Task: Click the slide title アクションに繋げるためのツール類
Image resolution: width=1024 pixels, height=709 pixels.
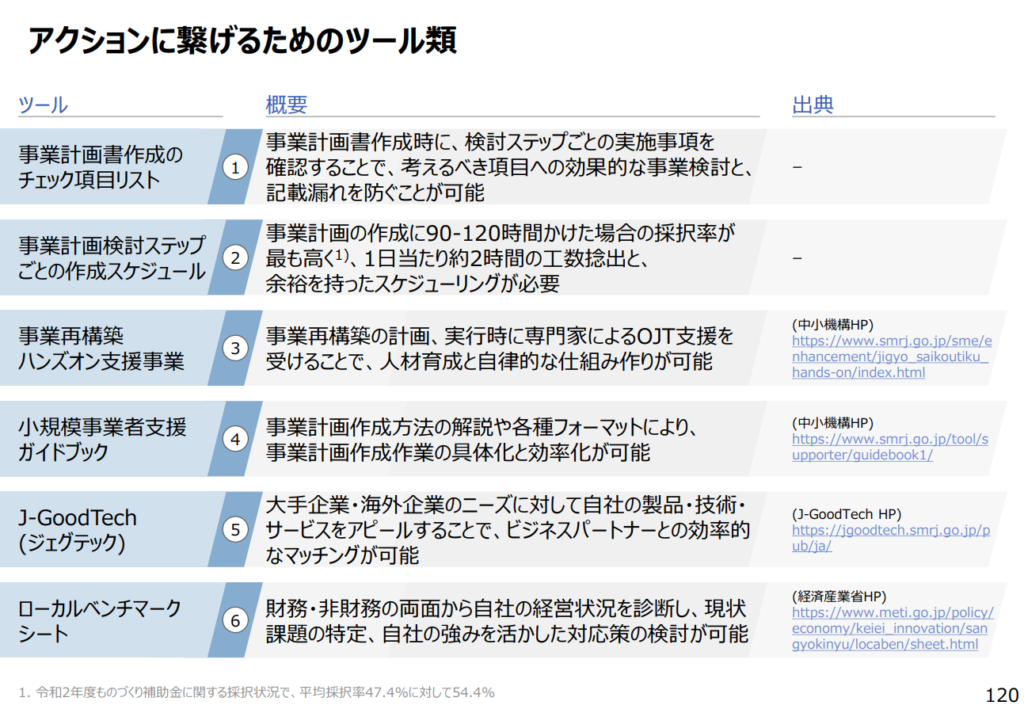Action: [x=242, y=40]
